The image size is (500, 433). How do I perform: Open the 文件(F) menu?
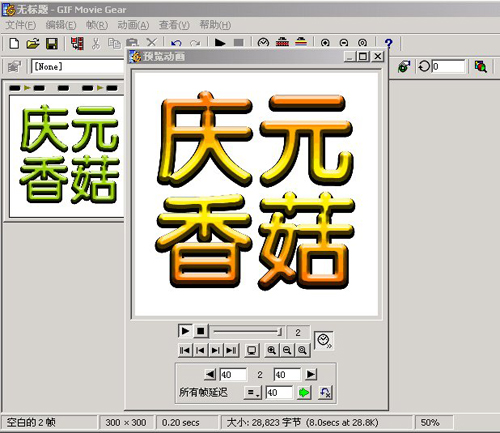pos(21,25)
